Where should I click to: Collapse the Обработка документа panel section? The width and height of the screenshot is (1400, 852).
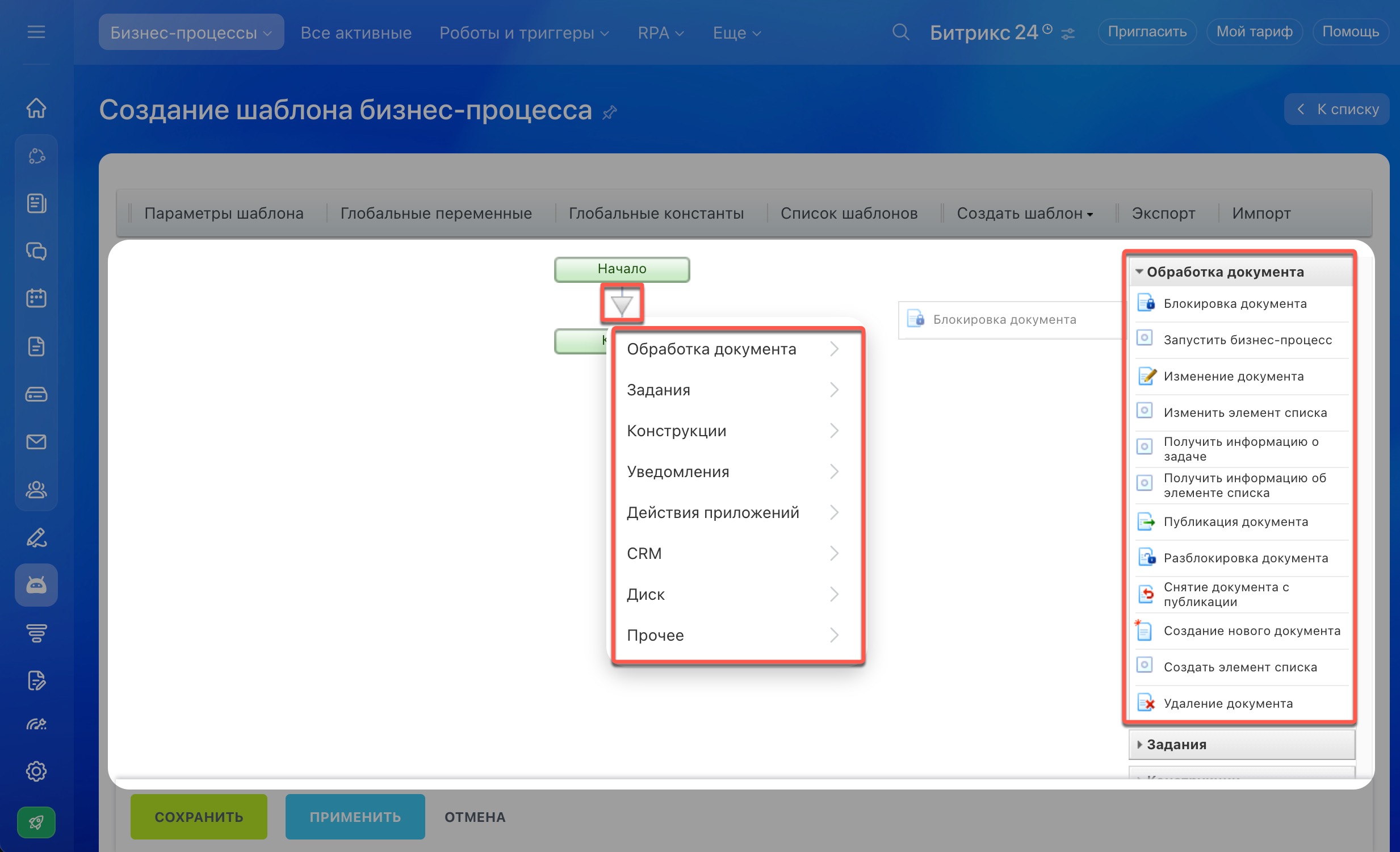point(1242,272)
